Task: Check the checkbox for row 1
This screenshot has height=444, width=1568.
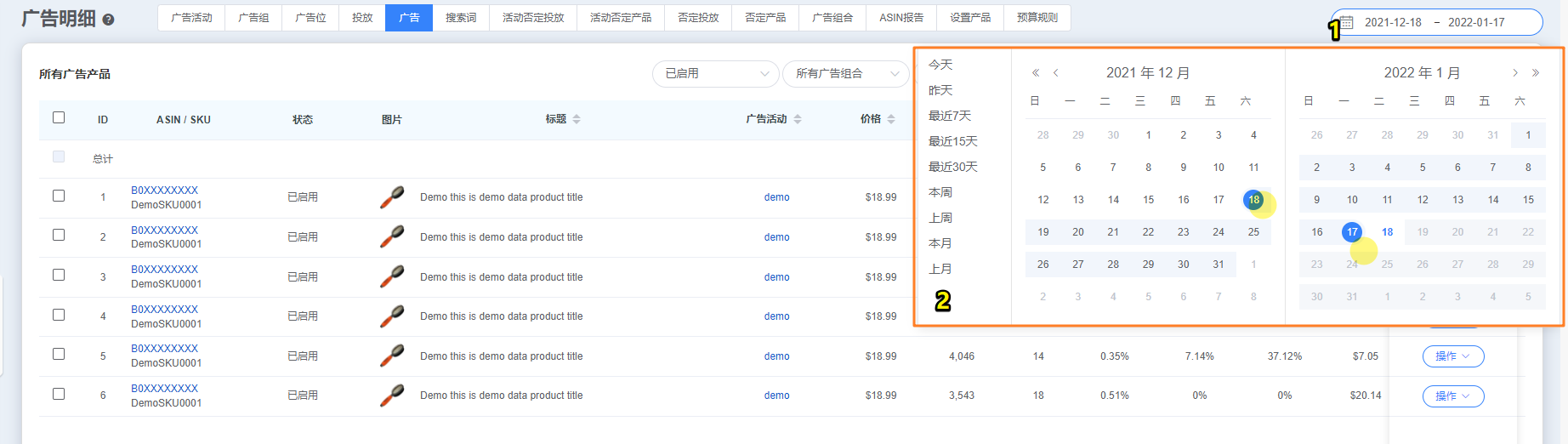Action: (x=59, y=196)
